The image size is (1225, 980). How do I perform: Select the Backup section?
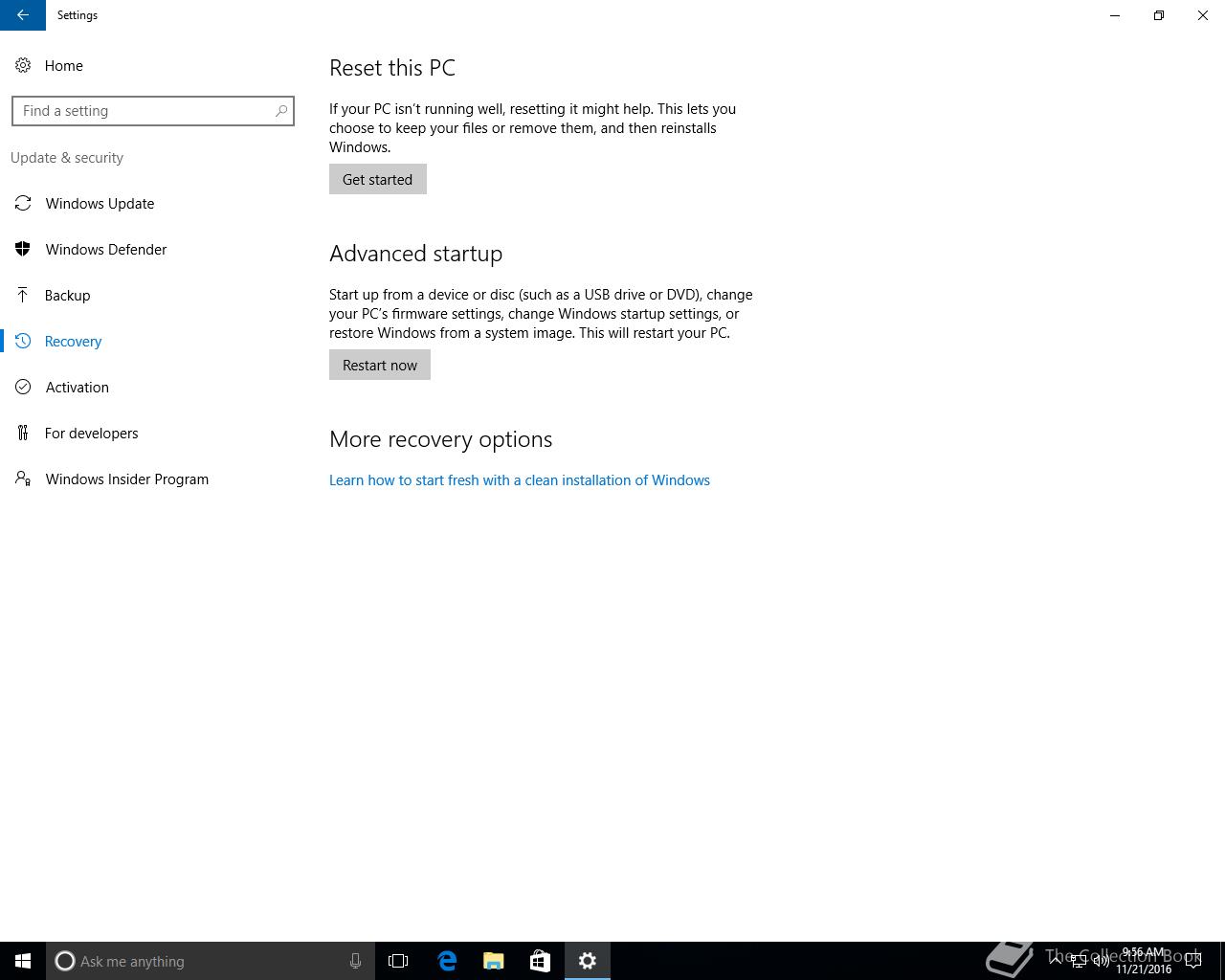pyautogui.click(x=67, y=295)
